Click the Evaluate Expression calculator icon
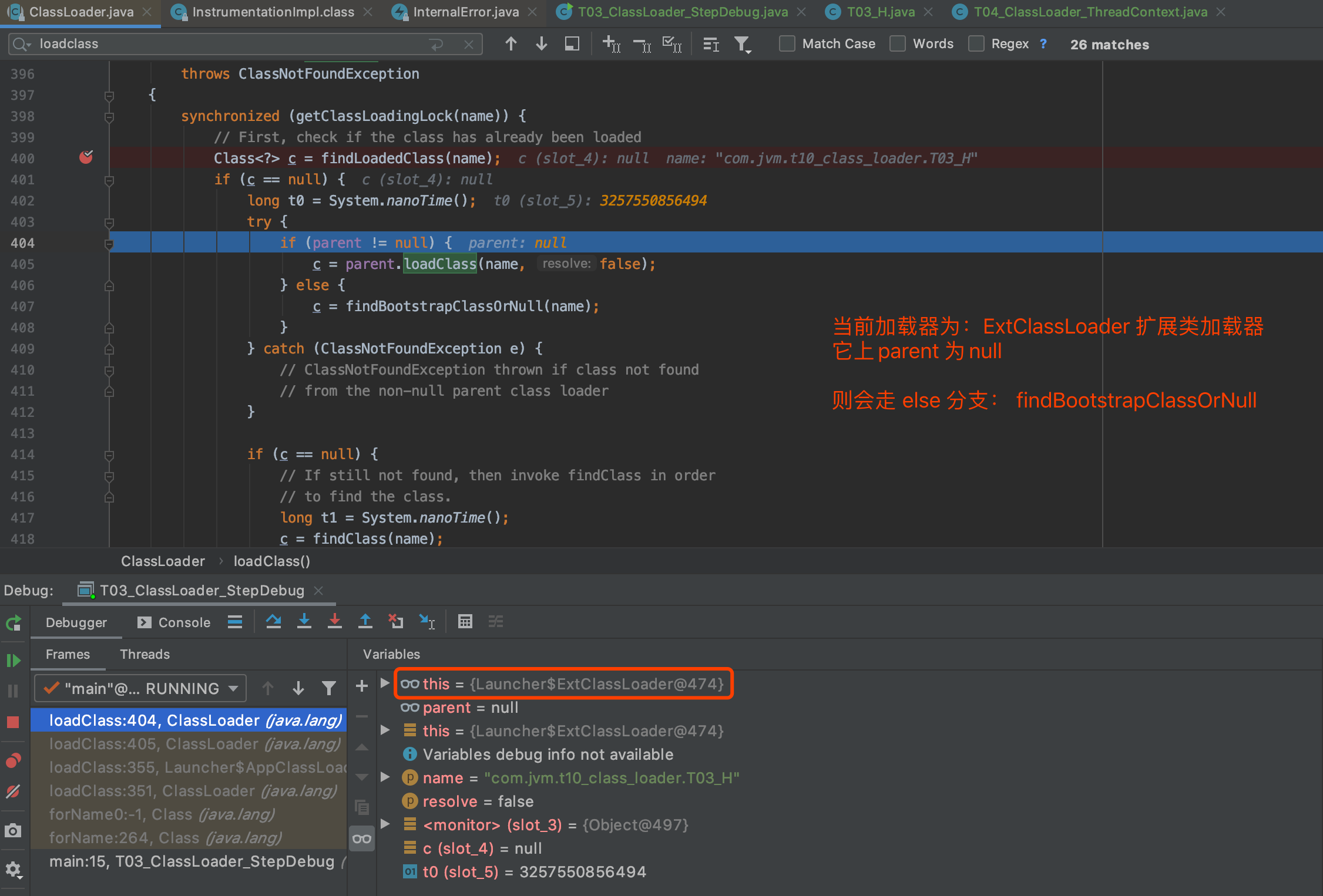Viewport: 1323px width, 896px height. click(465, 621)
